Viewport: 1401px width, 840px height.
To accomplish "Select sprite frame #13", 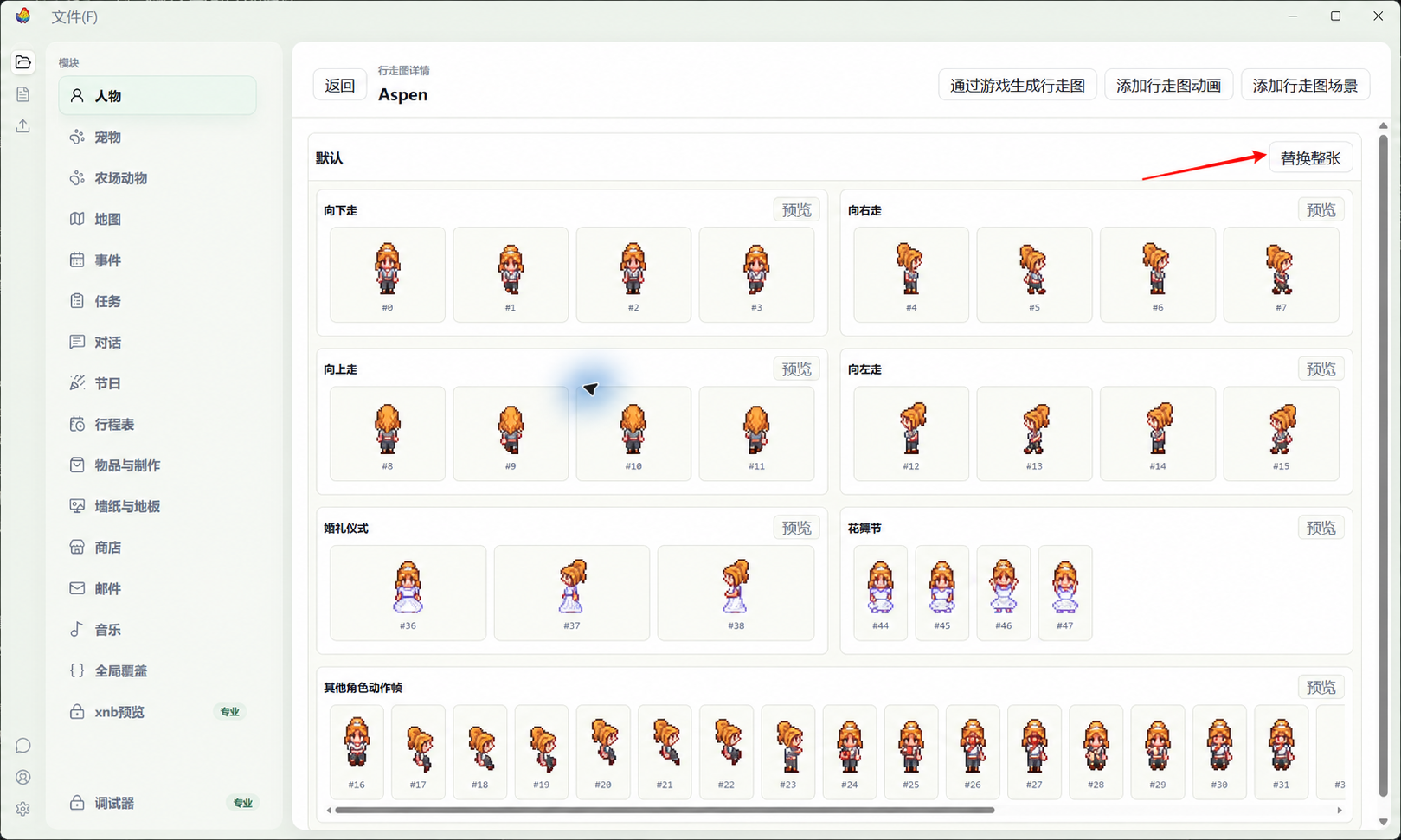I will (1034, 433).
